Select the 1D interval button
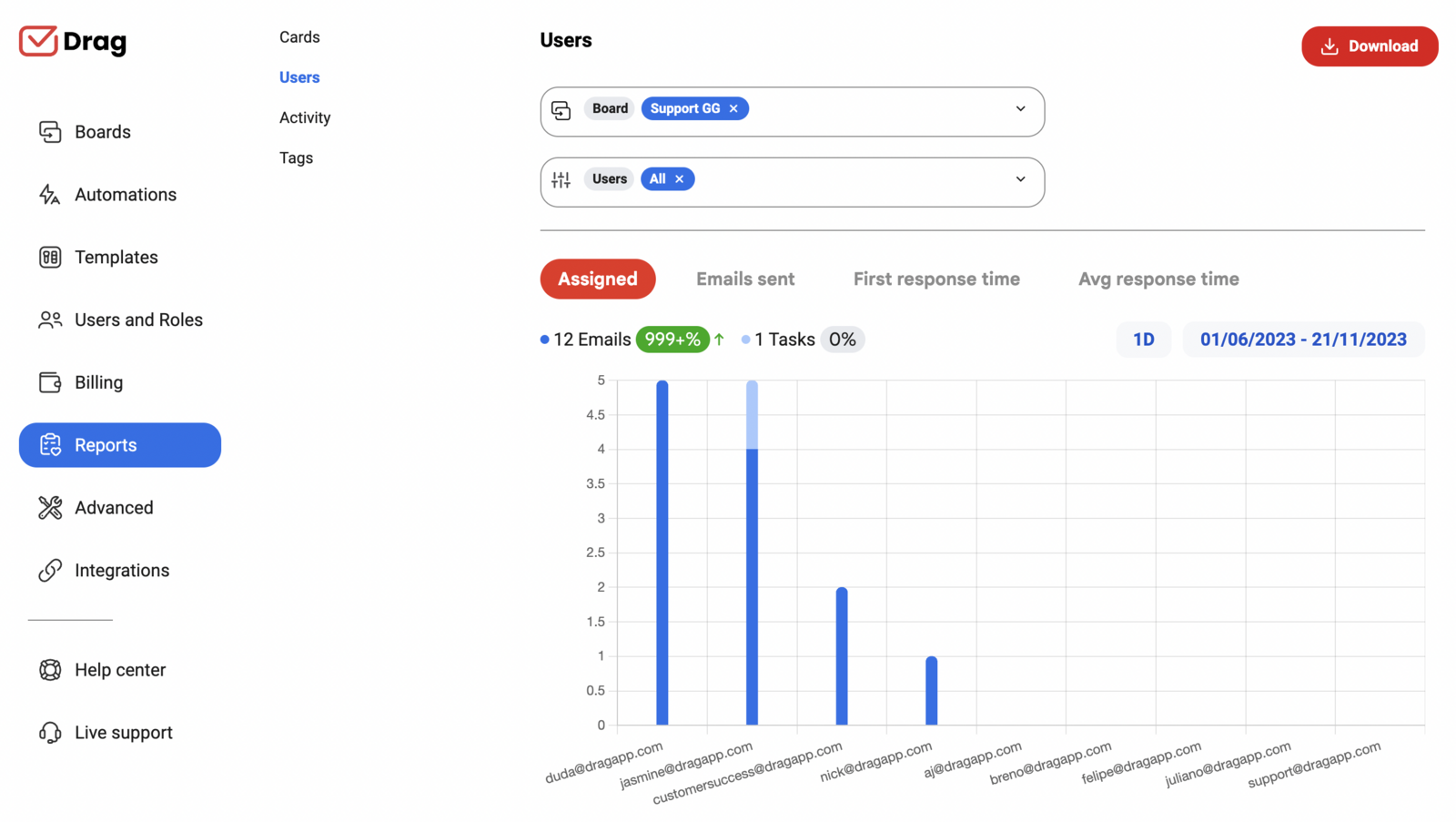The height and width of the screenshot is (822, 1456). click(1144, 340)
